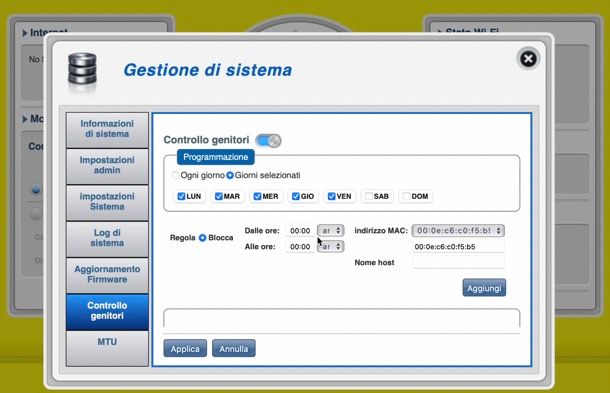Open the Dalle ore AM/PM dropdown

pos(330,231)
